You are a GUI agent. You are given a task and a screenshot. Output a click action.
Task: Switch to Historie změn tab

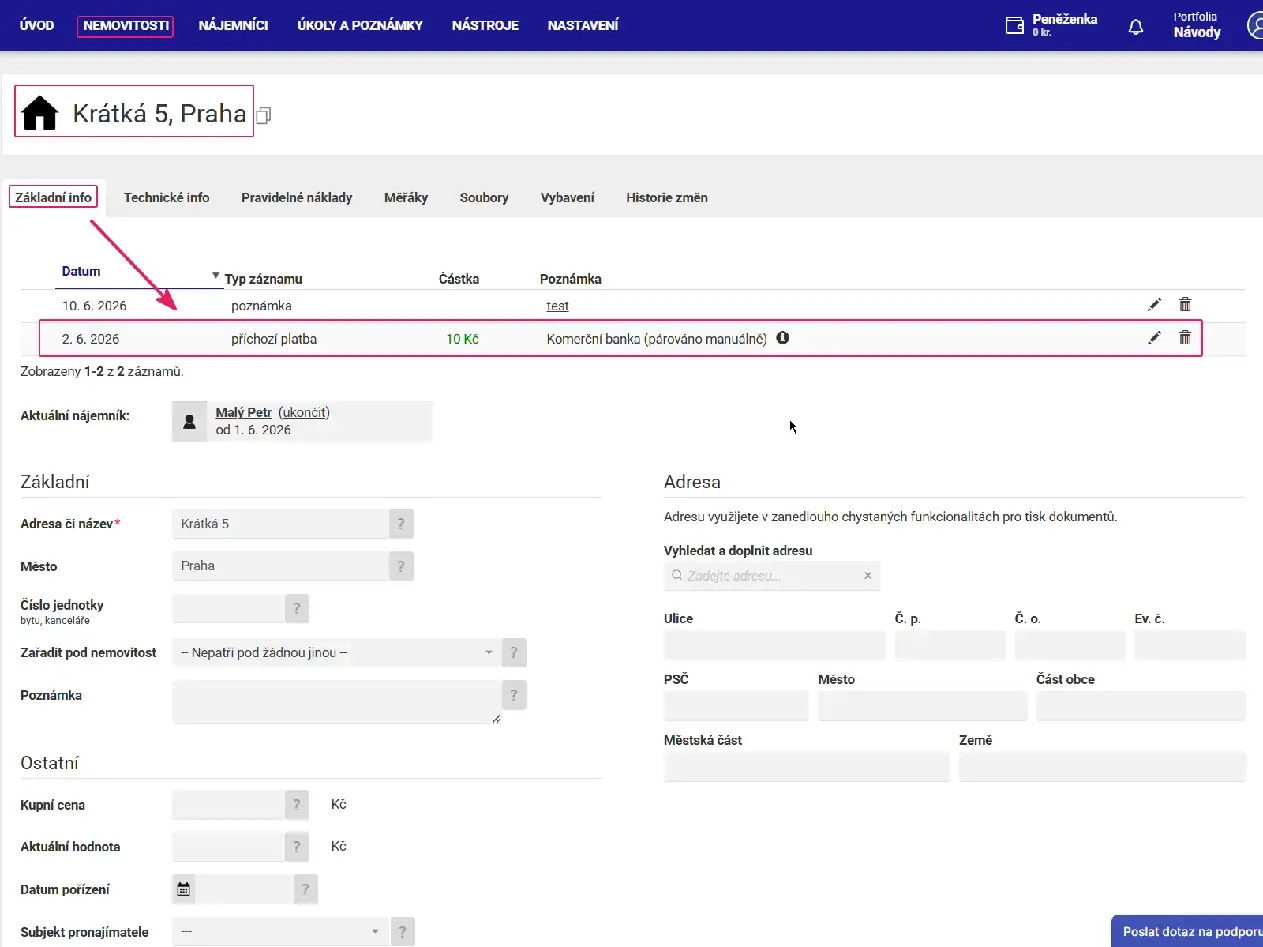tap(667, 198)
